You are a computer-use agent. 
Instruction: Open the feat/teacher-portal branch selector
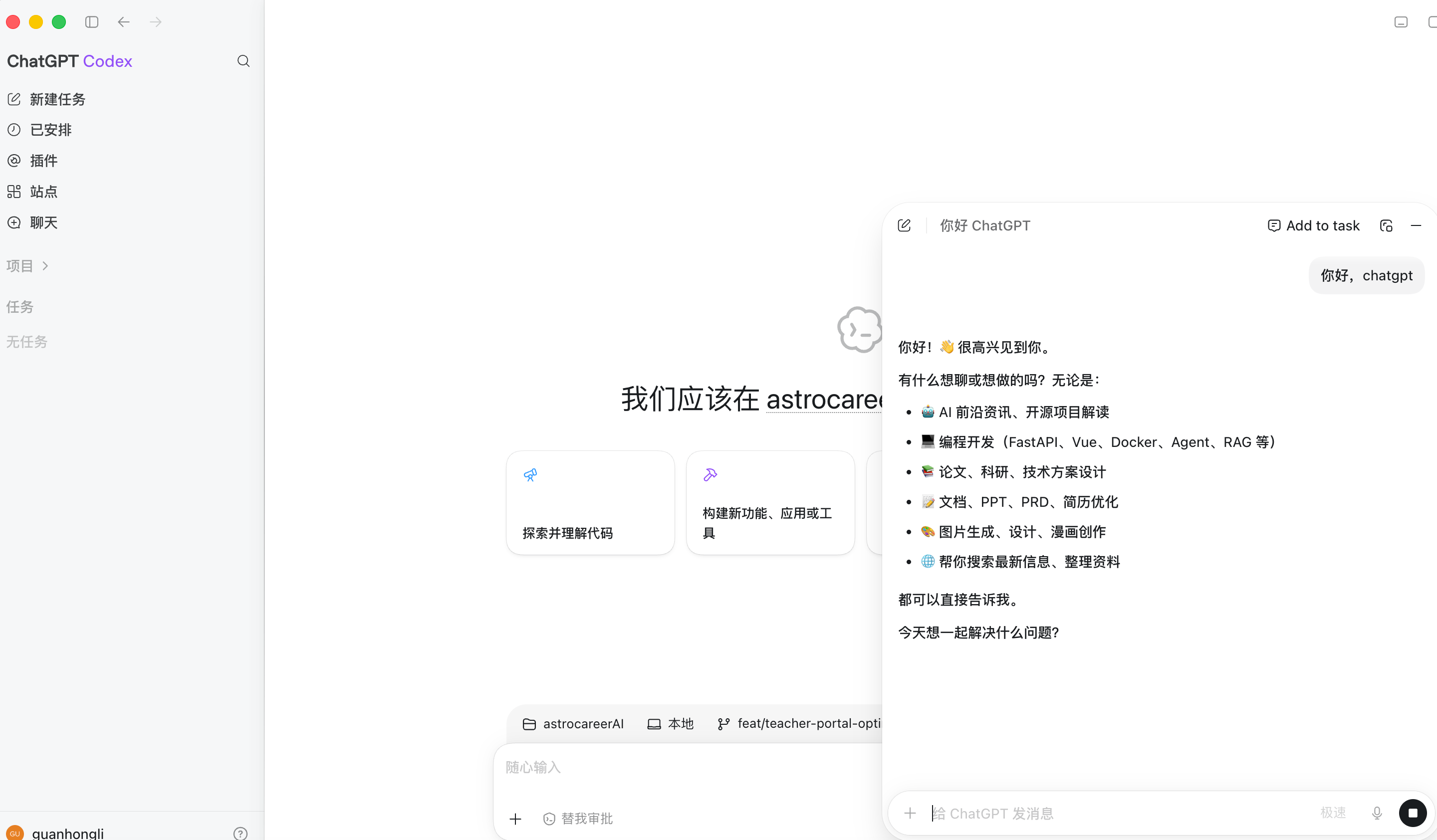pos(799,724)
